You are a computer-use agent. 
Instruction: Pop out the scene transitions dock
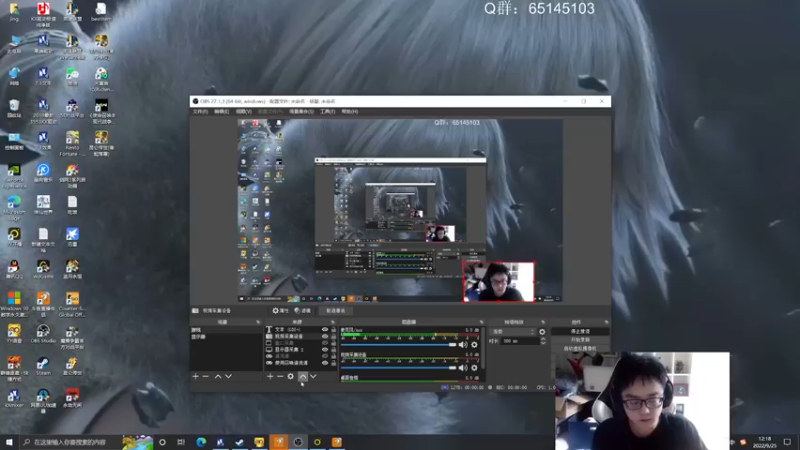pyautogui.click(x=543, y=322)
